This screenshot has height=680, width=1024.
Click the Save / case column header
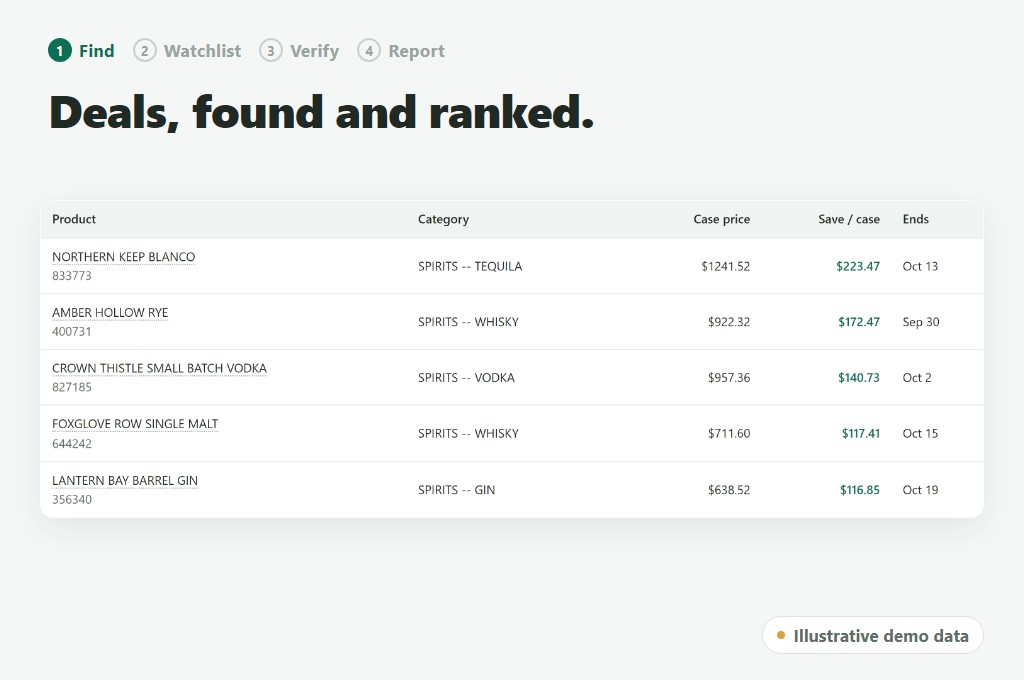[x=849, y=219]
